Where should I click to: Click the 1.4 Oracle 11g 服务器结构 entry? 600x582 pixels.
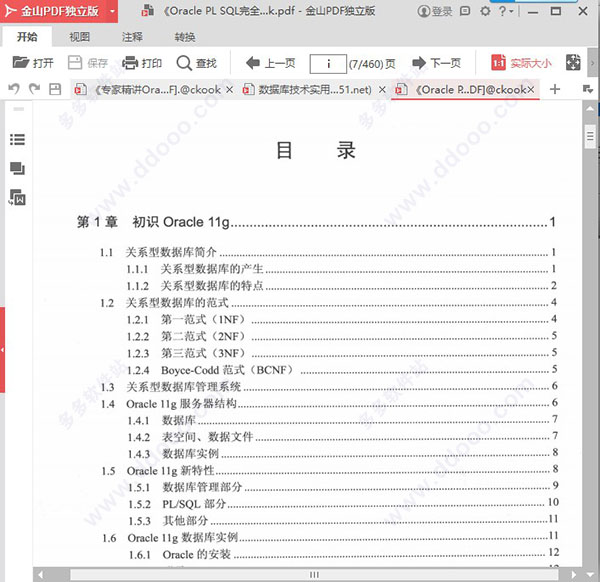coord(329,403)
